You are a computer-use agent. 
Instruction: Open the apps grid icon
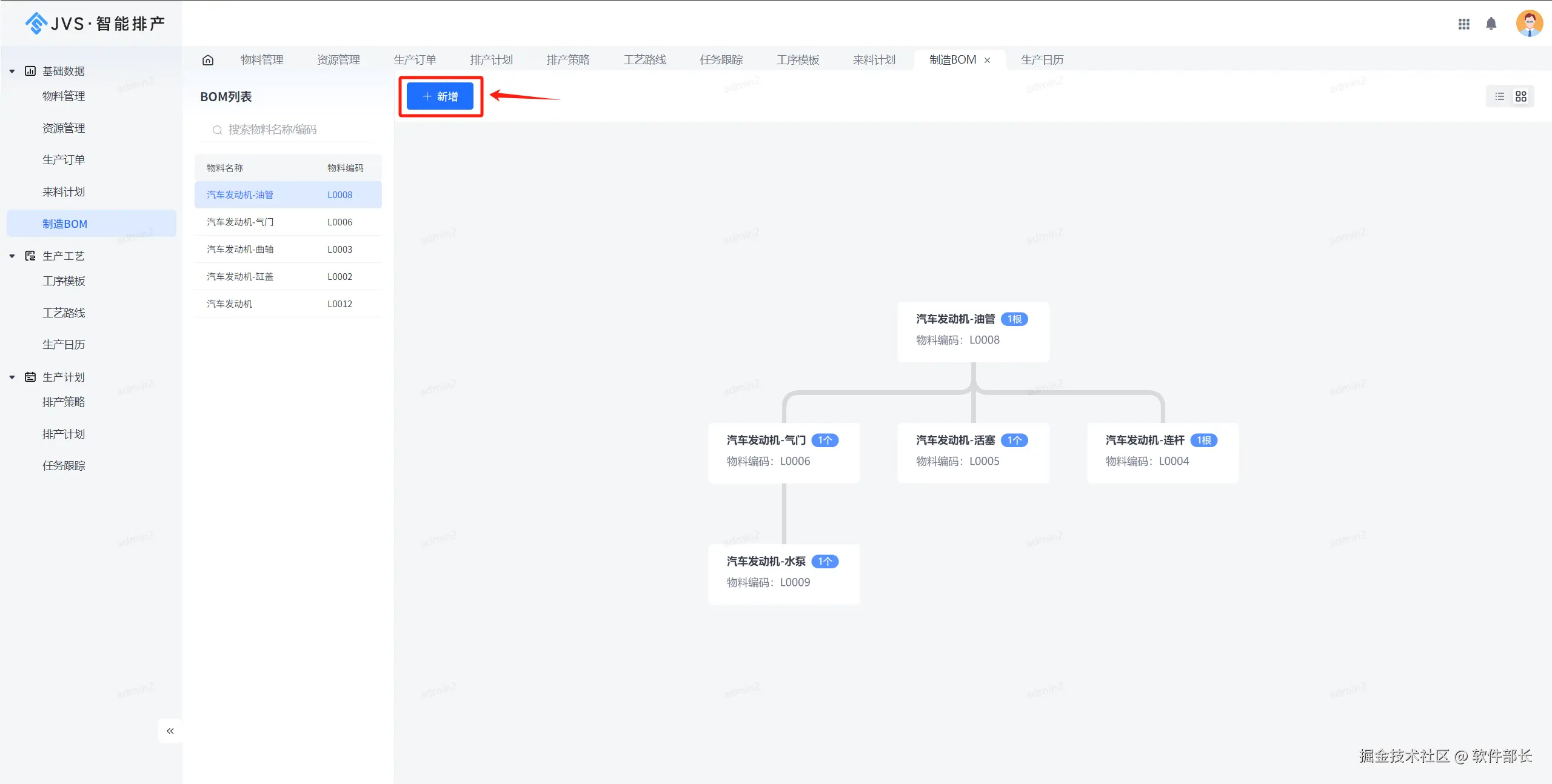point(1463,24)
